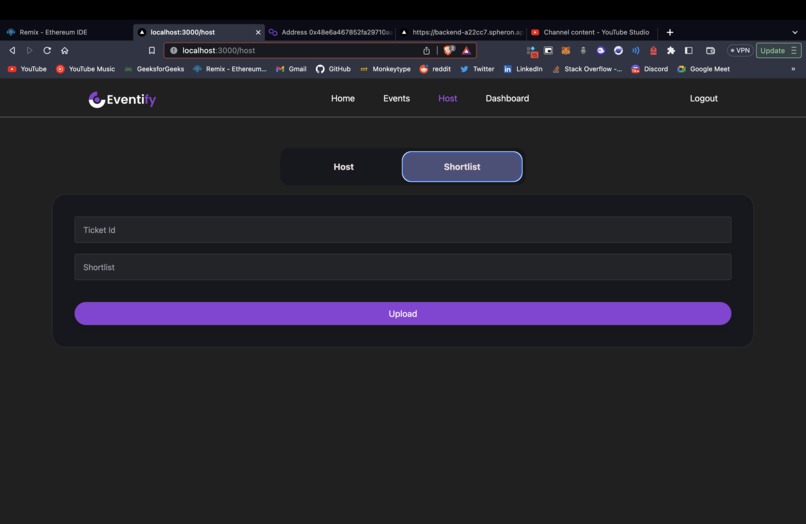Select the Shortlist form toggle
The height and width of the screenshot is (524, 806).
tap(462, 167)
